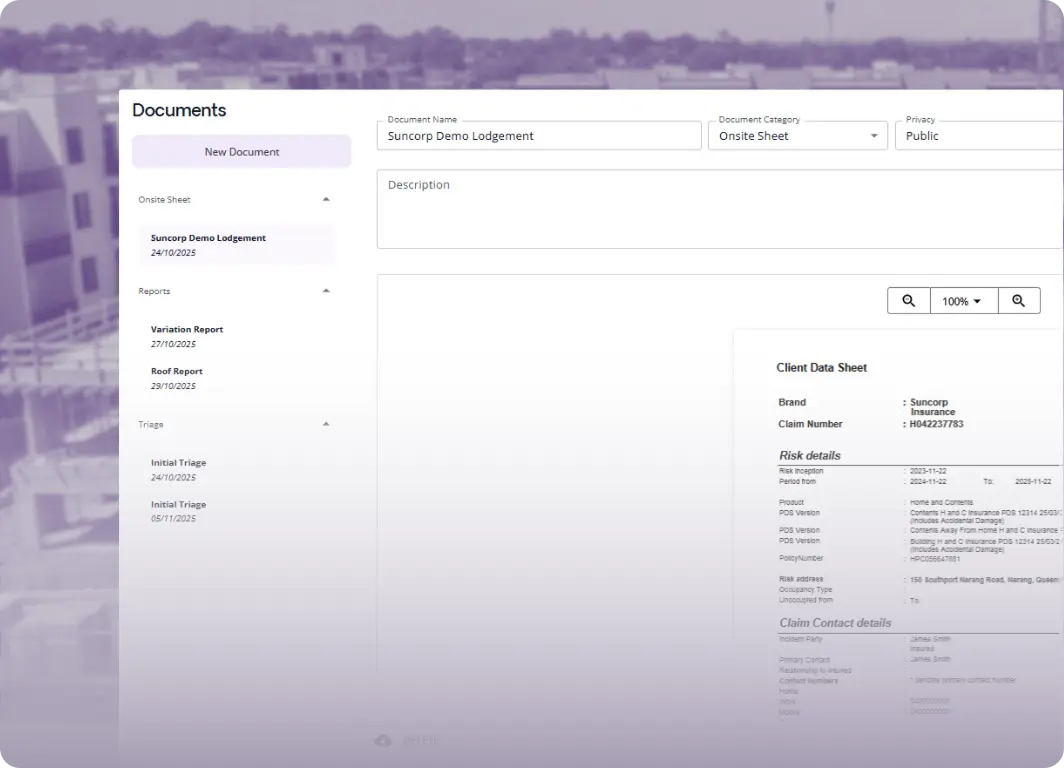Select the Initial Triage dated 24/10/2025
The image size is (1064, 768).
coord(236,469)
